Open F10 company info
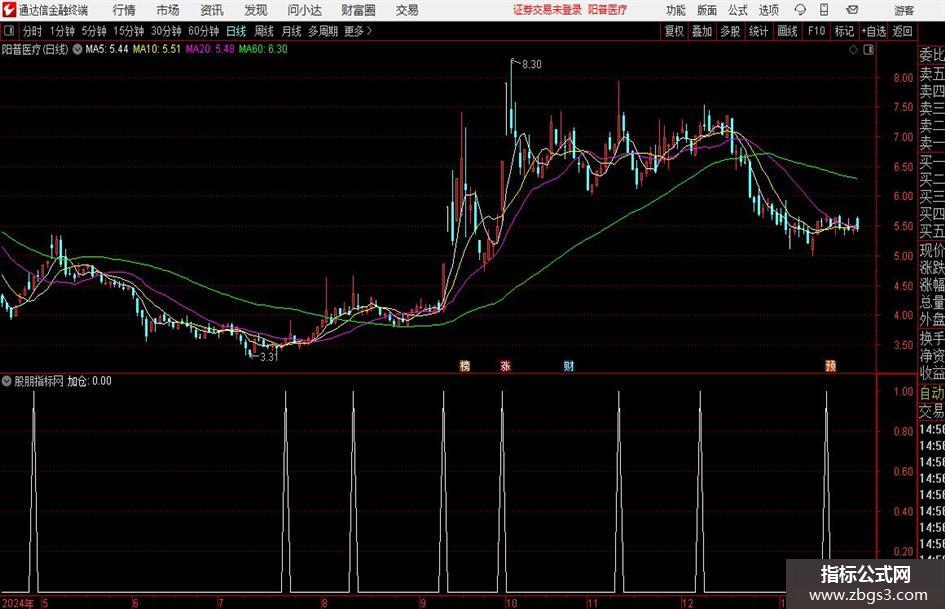 coord(816,31)
